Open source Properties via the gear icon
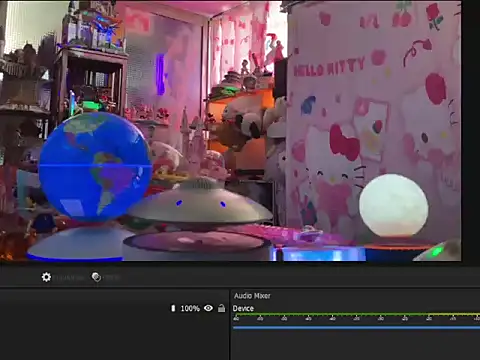Viewport: 480px width, 360px height. (46, 277)
